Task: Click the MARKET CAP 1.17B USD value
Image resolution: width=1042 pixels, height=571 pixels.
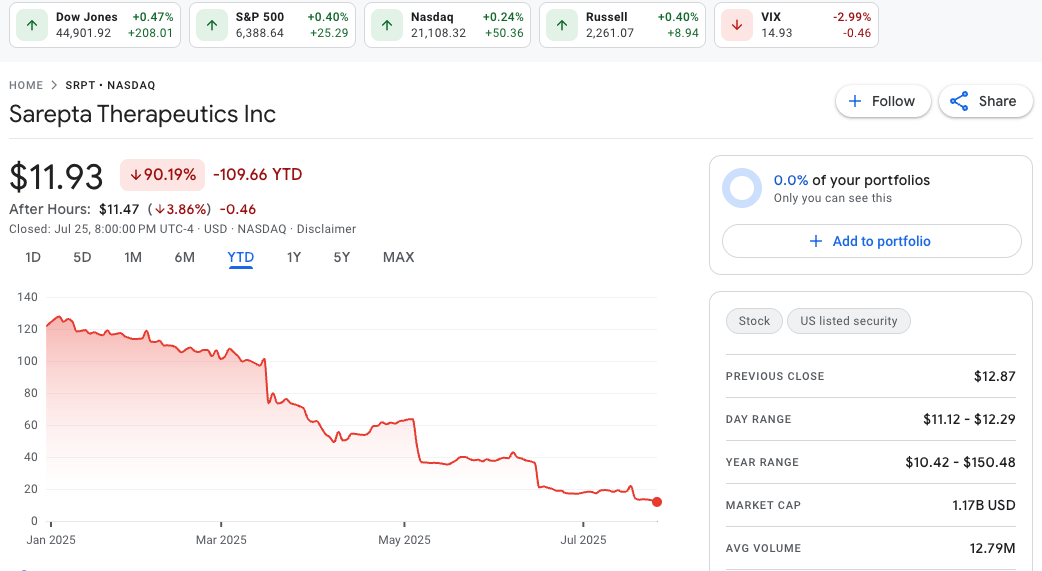Action: point(984,505)
